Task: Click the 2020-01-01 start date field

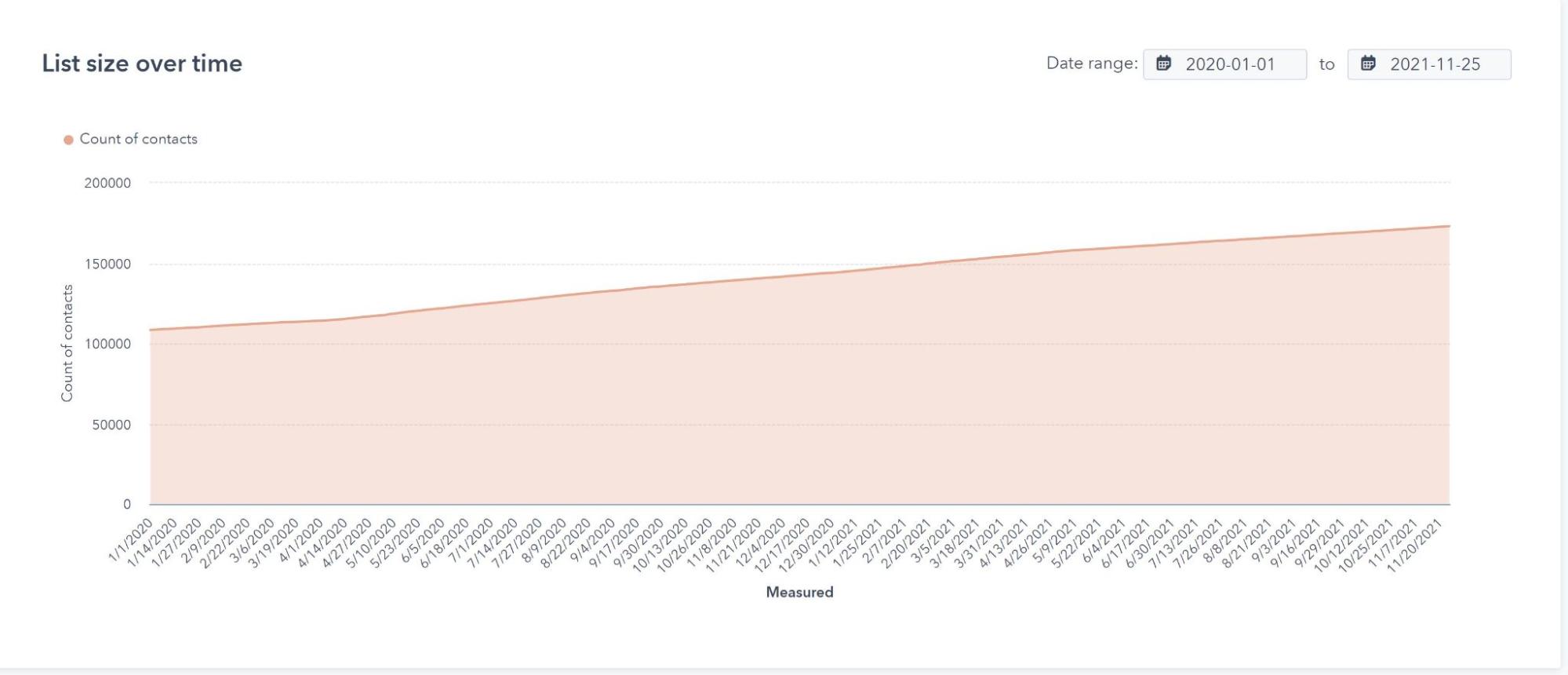Action: tap(1230, 64)
